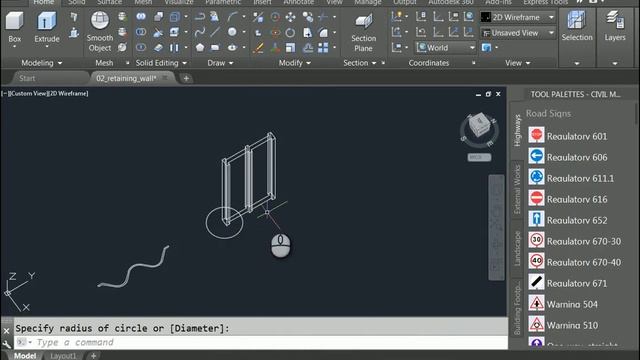Click the navigation bar in viewport
This screenshot has width=640, height=360.
point(496,227)
